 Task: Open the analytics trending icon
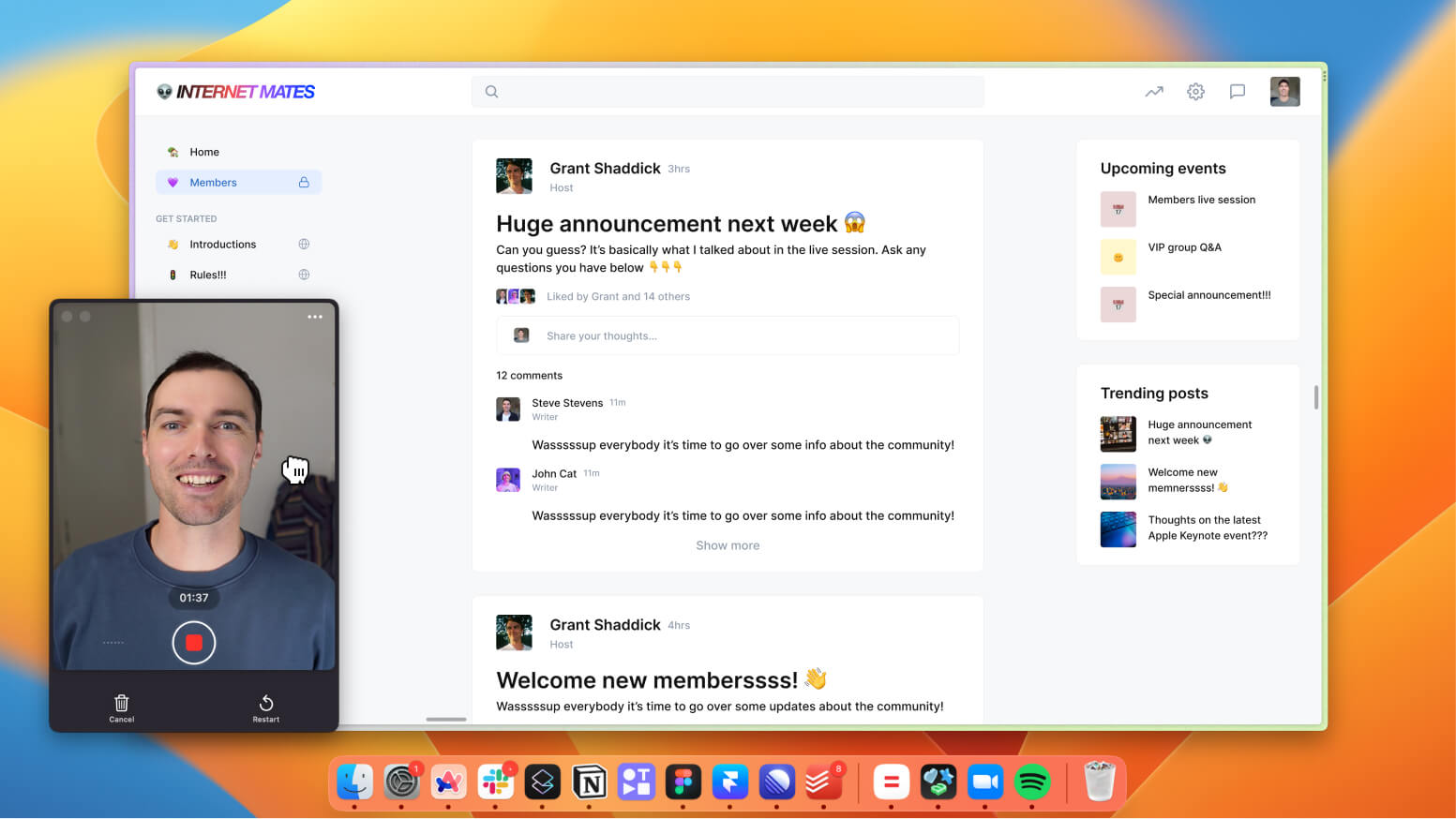click(x=1153, y=91)
